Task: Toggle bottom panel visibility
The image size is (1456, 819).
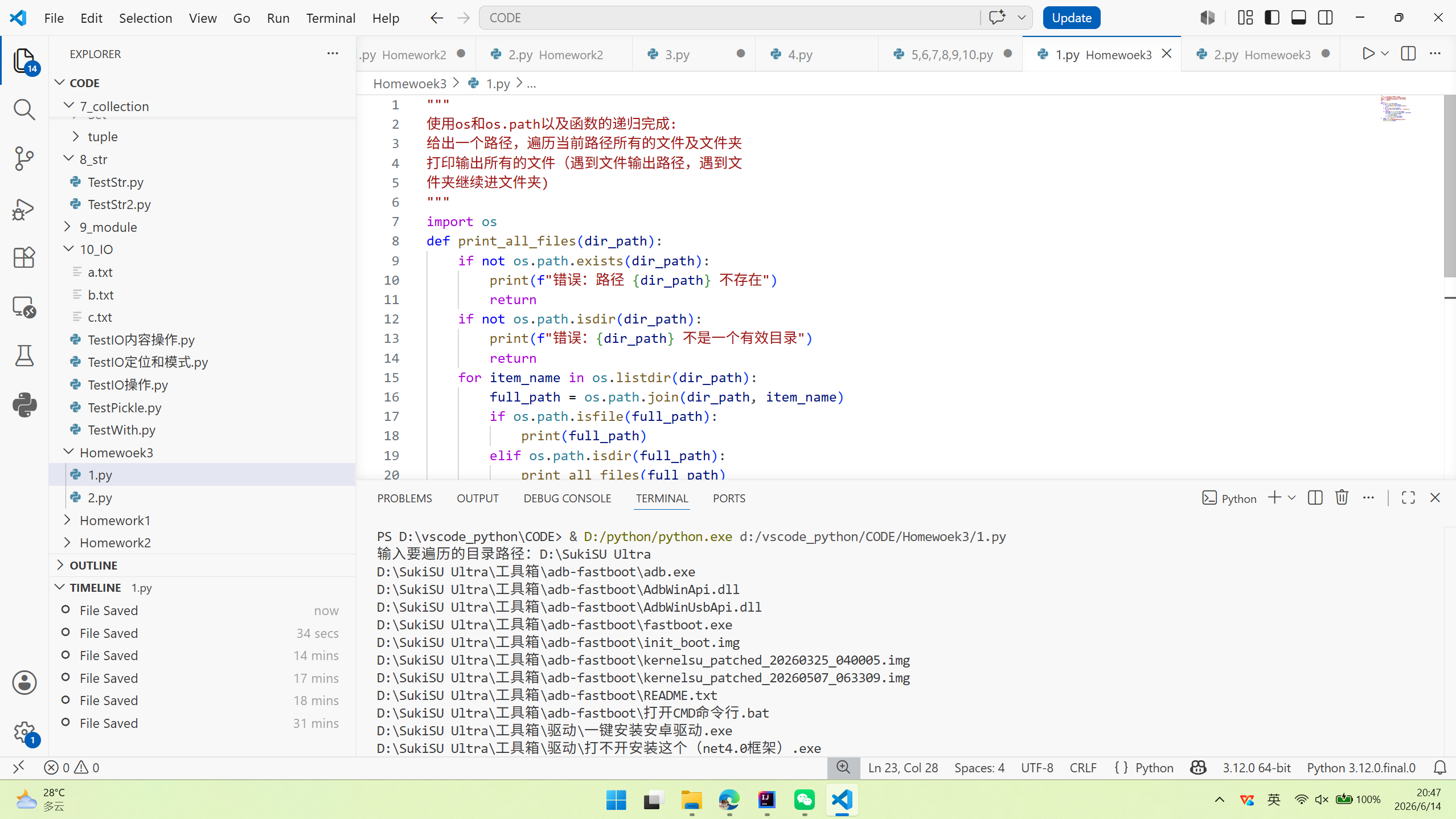Action: click(x=1298, y=18)
